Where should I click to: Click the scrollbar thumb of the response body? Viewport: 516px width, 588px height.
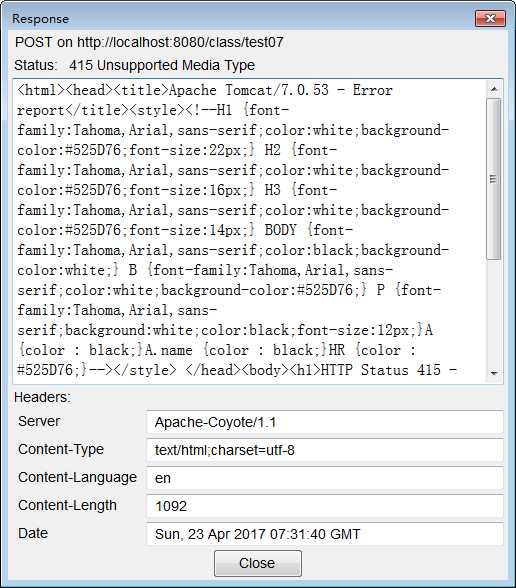[x=494, y=179]
